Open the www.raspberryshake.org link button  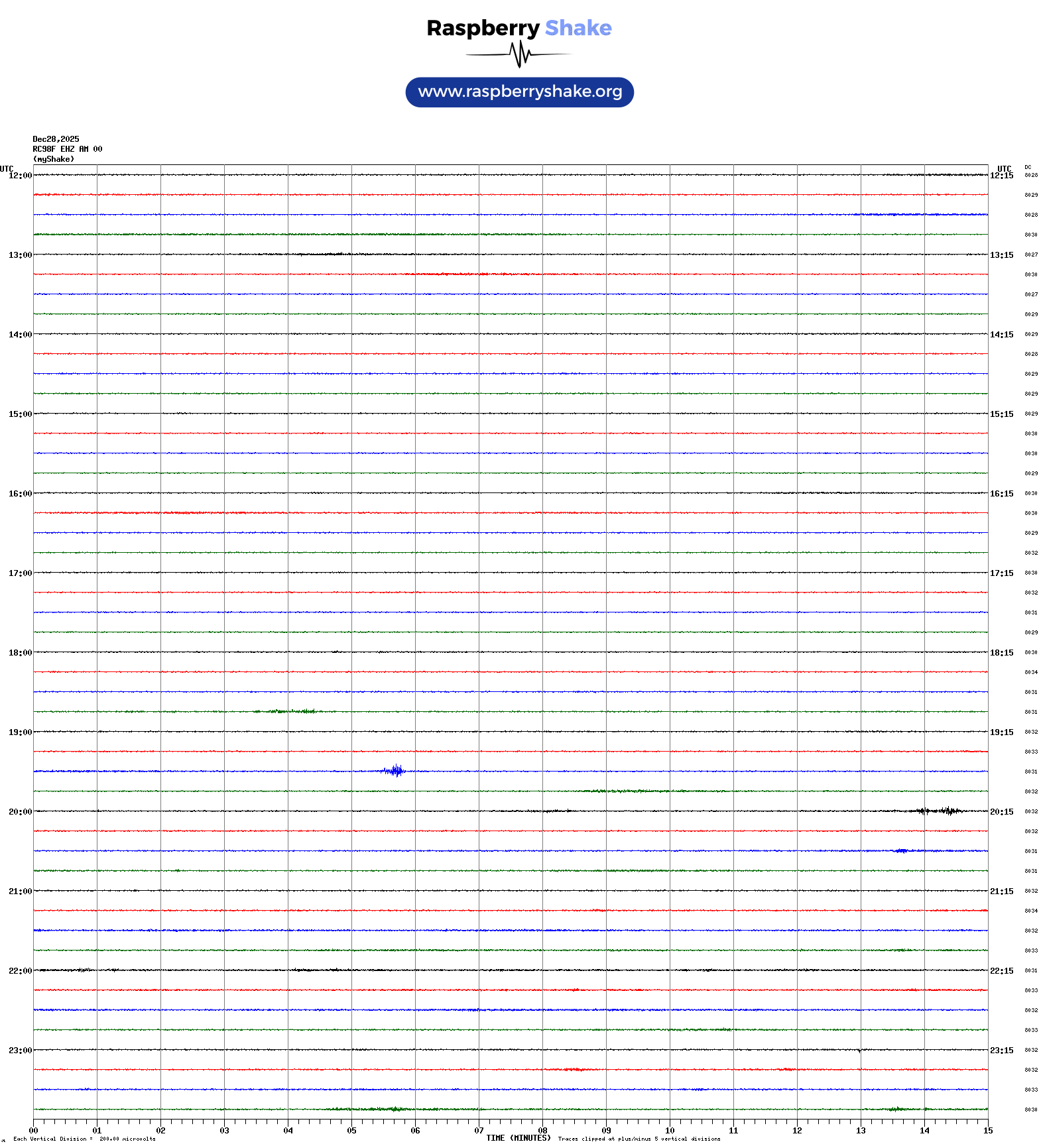(519, 92)
